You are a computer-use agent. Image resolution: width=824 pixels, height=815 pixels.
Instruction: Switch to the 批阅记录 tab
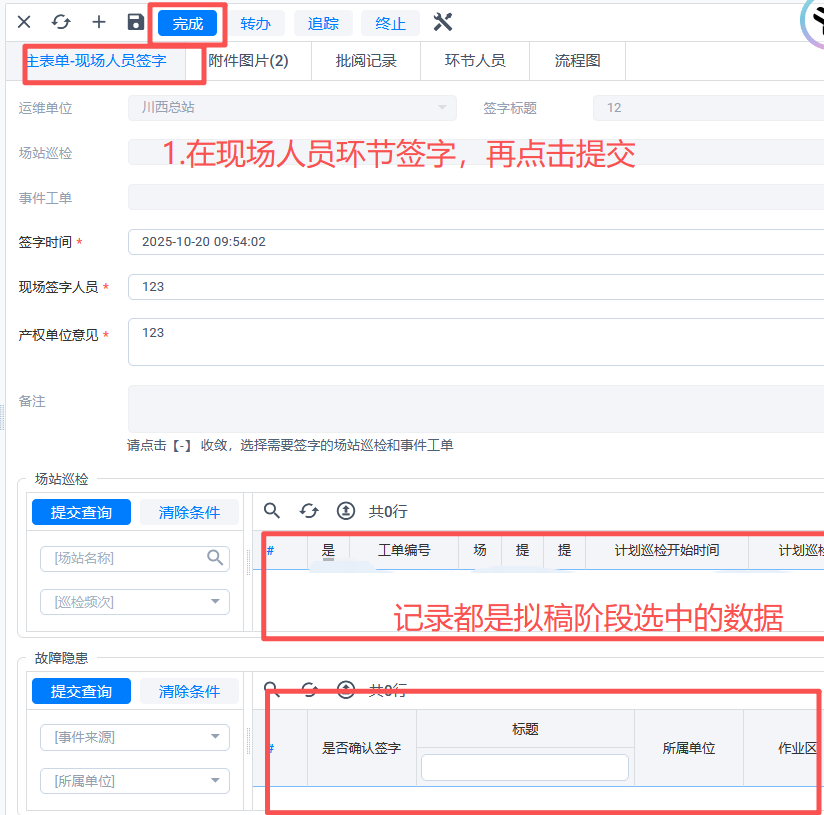click(x=366, y=61)
